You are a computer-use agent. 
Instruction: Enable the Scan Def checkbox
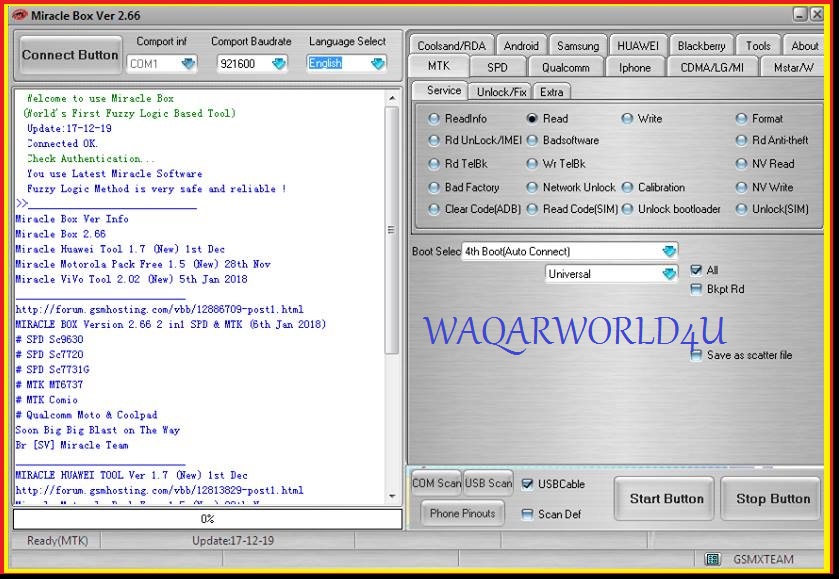tap(527, 514)
